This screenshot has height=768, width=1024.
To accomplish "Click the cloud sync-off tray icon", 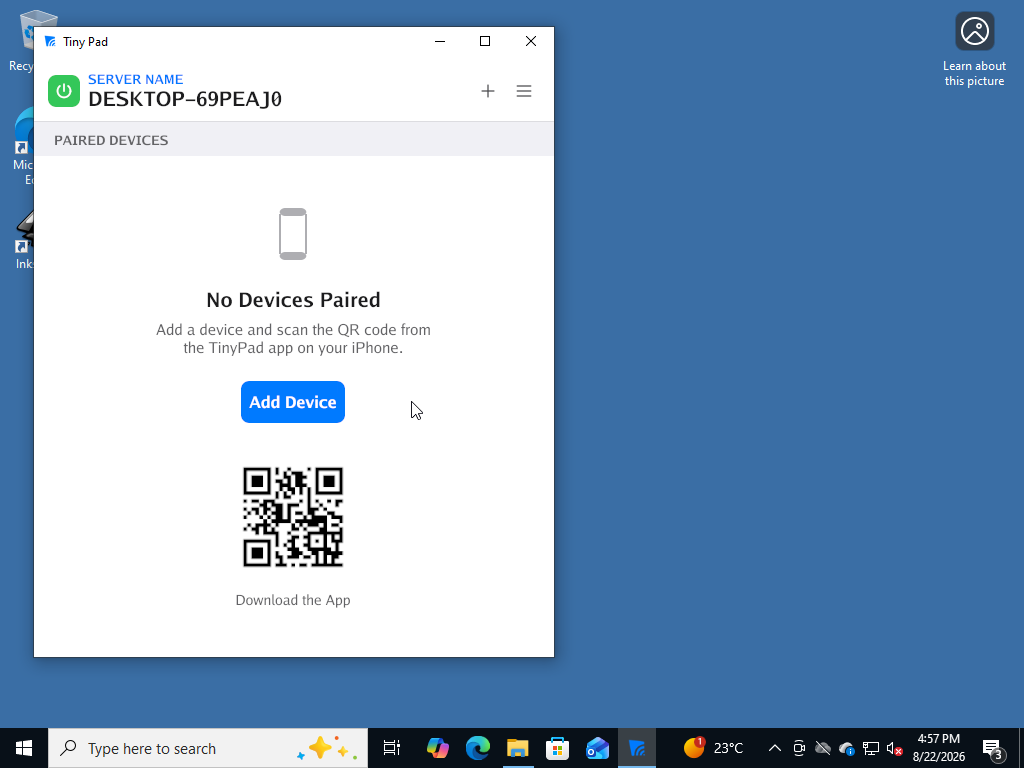I will click(x=823, y=748).
